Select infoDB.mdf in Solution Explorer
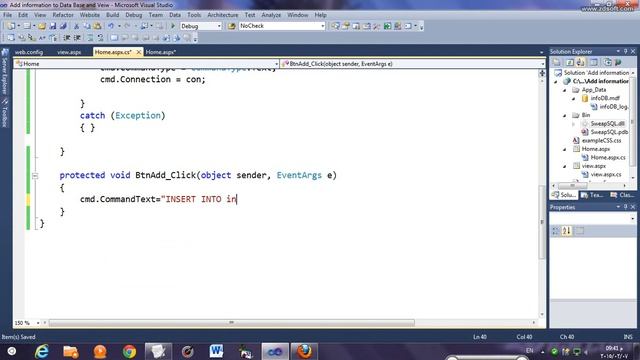640x360 pixels. [605, 98]
